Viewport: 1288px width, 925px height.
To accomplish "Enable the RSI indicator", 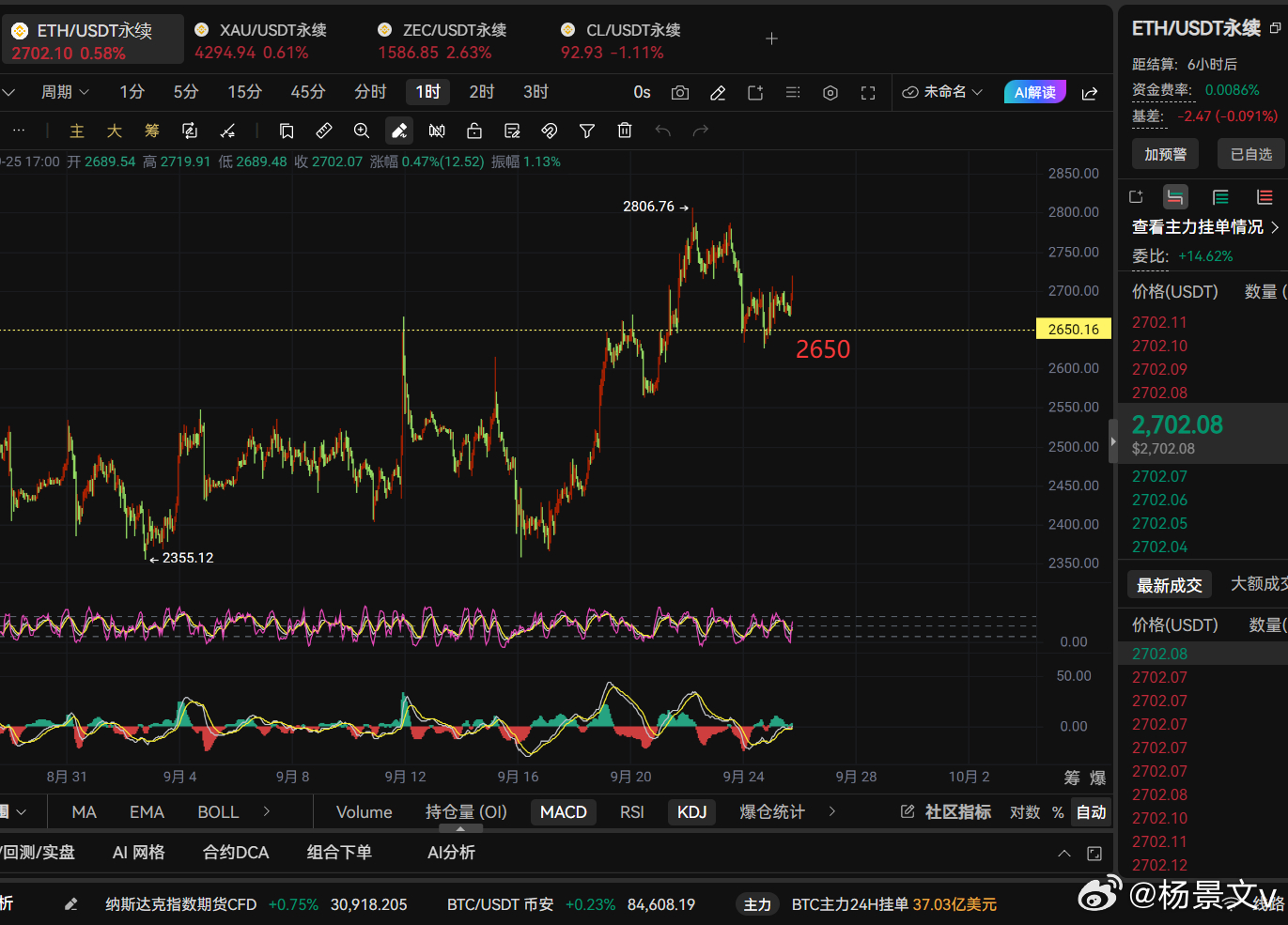I will pyautogui.click(x=632, y=812).
